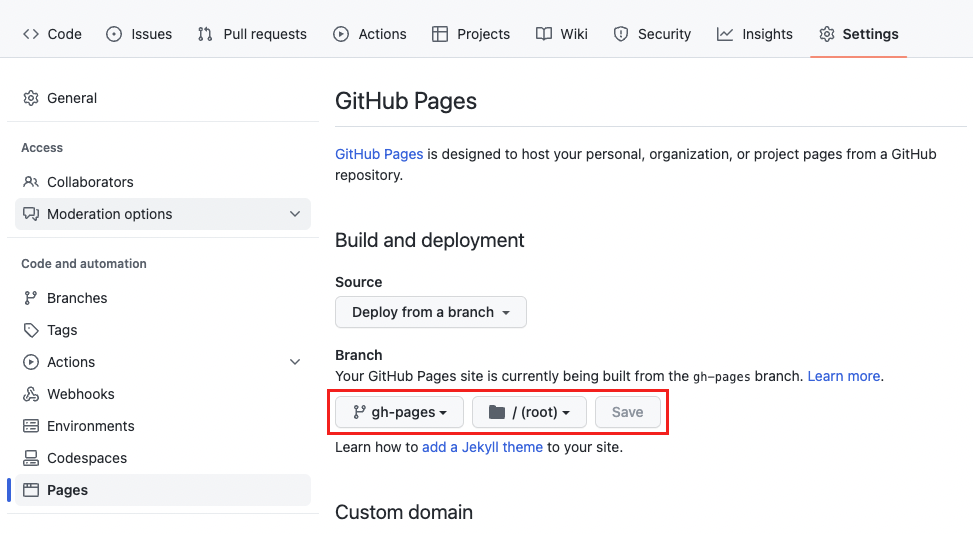
Task: Click the Pages browser icon in the sidebar
Action: [31, 490]
